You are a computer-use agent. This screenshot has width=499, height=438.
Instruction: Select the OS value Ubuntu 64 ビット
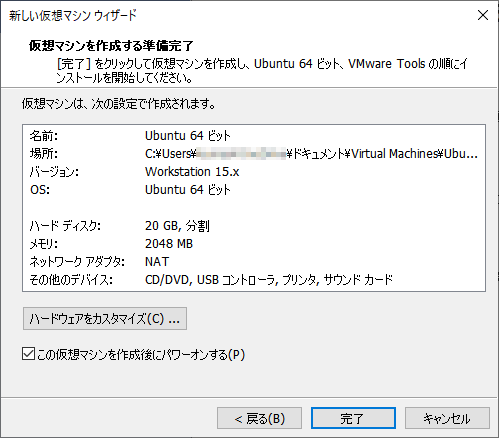click(188, 190)
